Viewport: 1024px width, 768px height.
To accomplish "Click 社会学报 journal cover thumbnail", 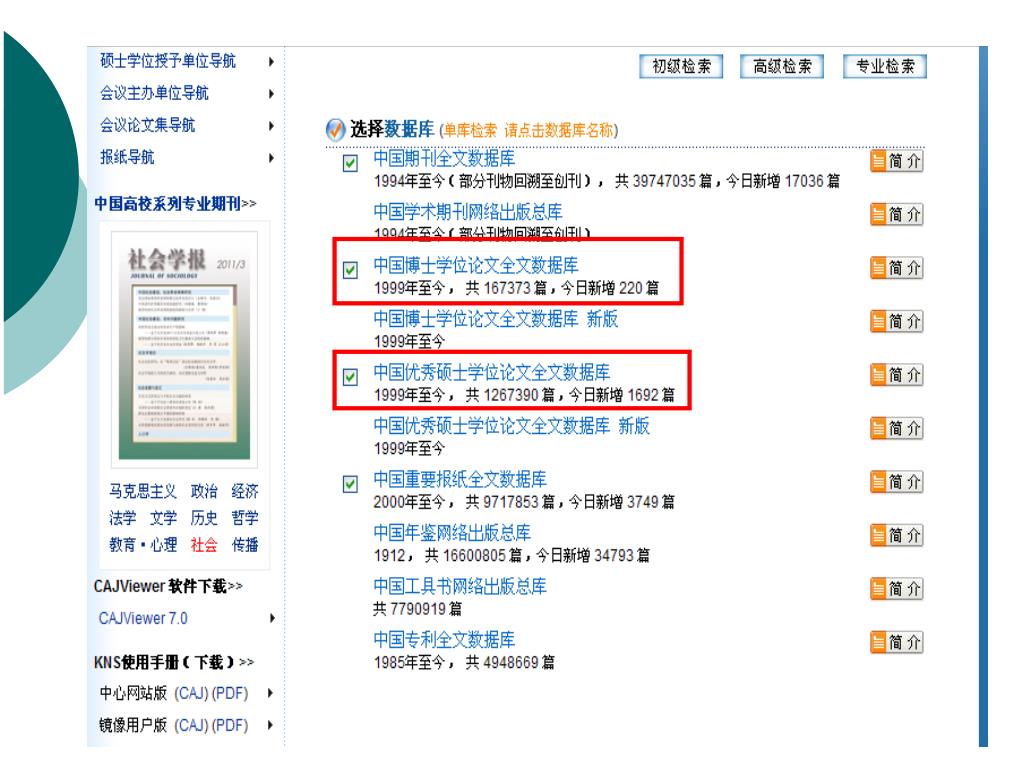I will pos(184,349).
